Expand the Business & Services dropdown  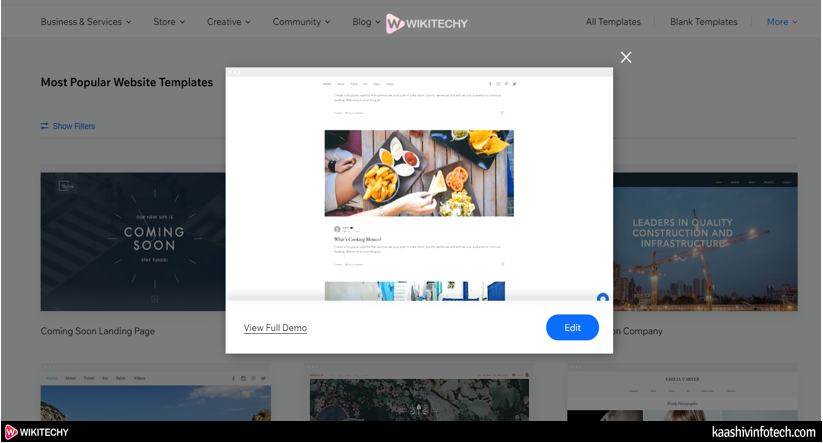86,22
